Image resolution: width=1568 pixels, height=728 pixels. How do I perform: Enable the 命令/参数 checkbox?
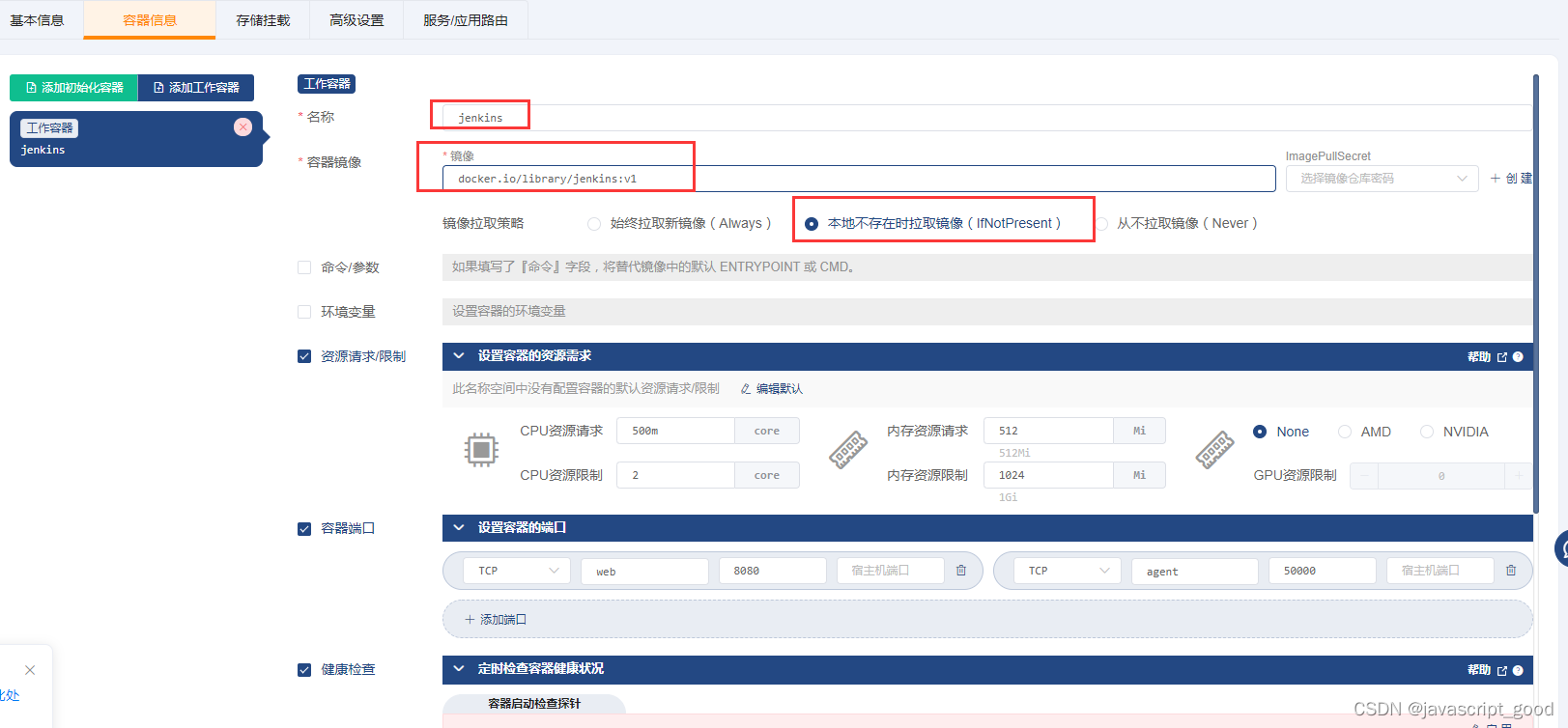[304, 267]
